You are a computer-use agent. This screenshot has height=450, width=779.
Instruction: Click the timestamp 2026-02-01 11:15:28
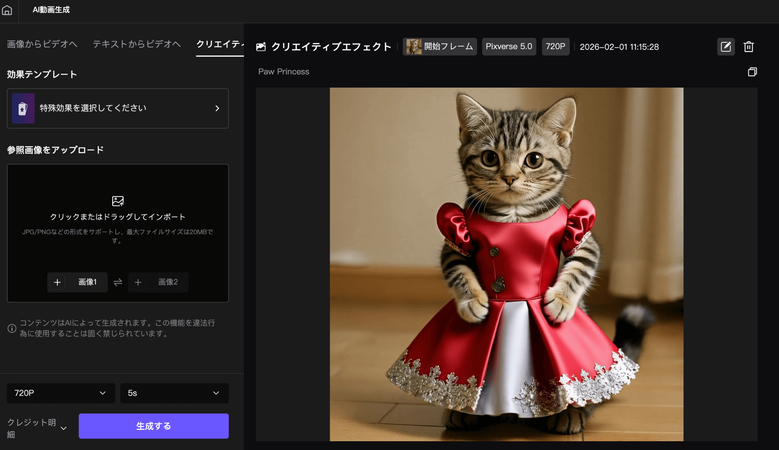(x=619, y=47)
